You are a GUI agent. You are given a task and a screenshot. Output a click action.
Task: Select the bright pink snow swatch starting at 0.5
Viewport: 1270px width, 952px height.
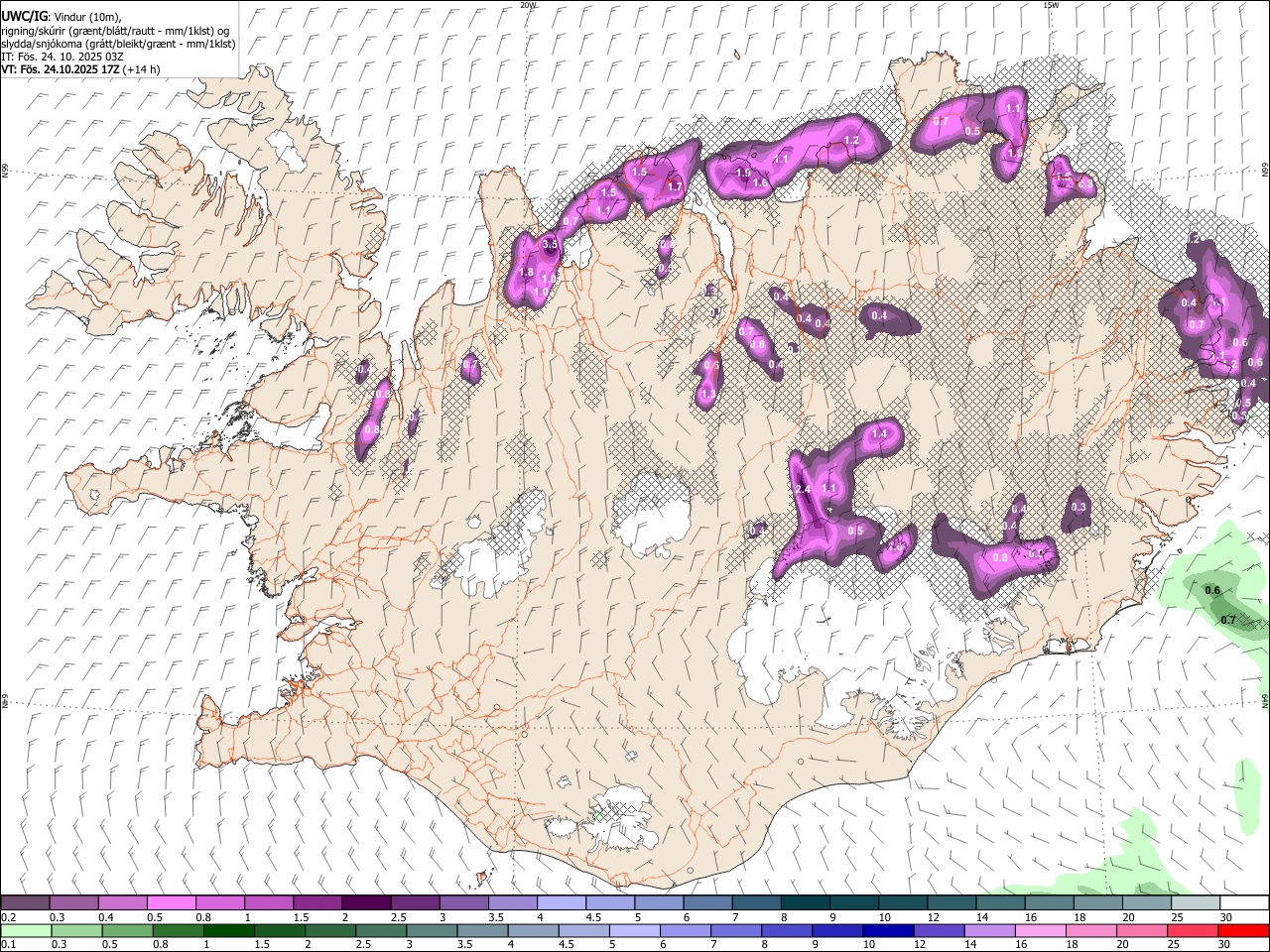(x=172, y=902)
